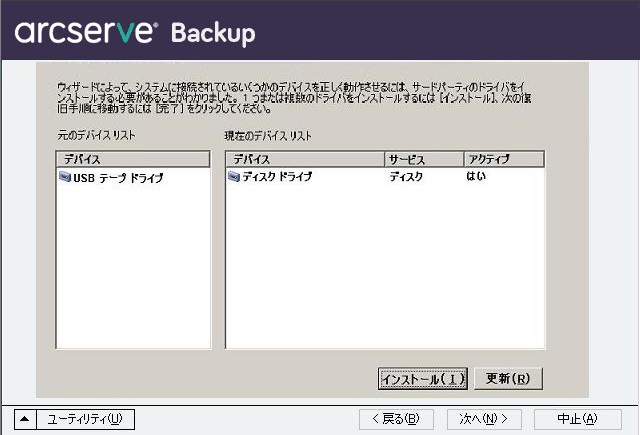Click デバイス header in original device list

pos(133,159)
